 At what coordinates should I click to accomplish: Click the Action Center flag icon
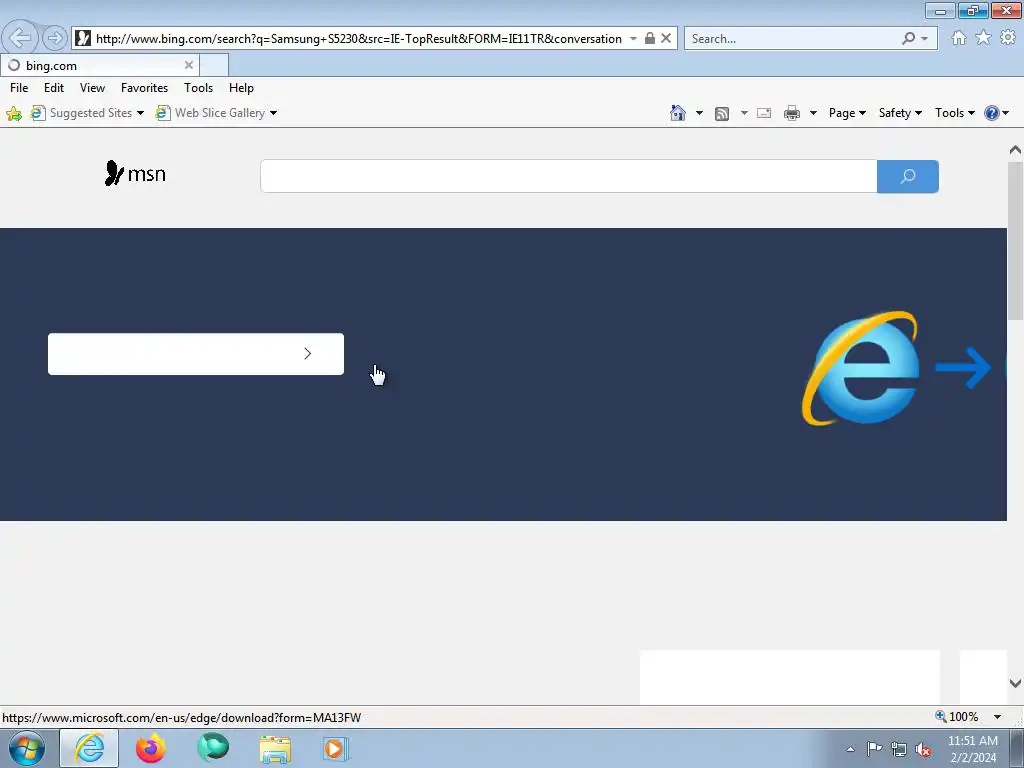pyautogui.click(x=874, y=748)
